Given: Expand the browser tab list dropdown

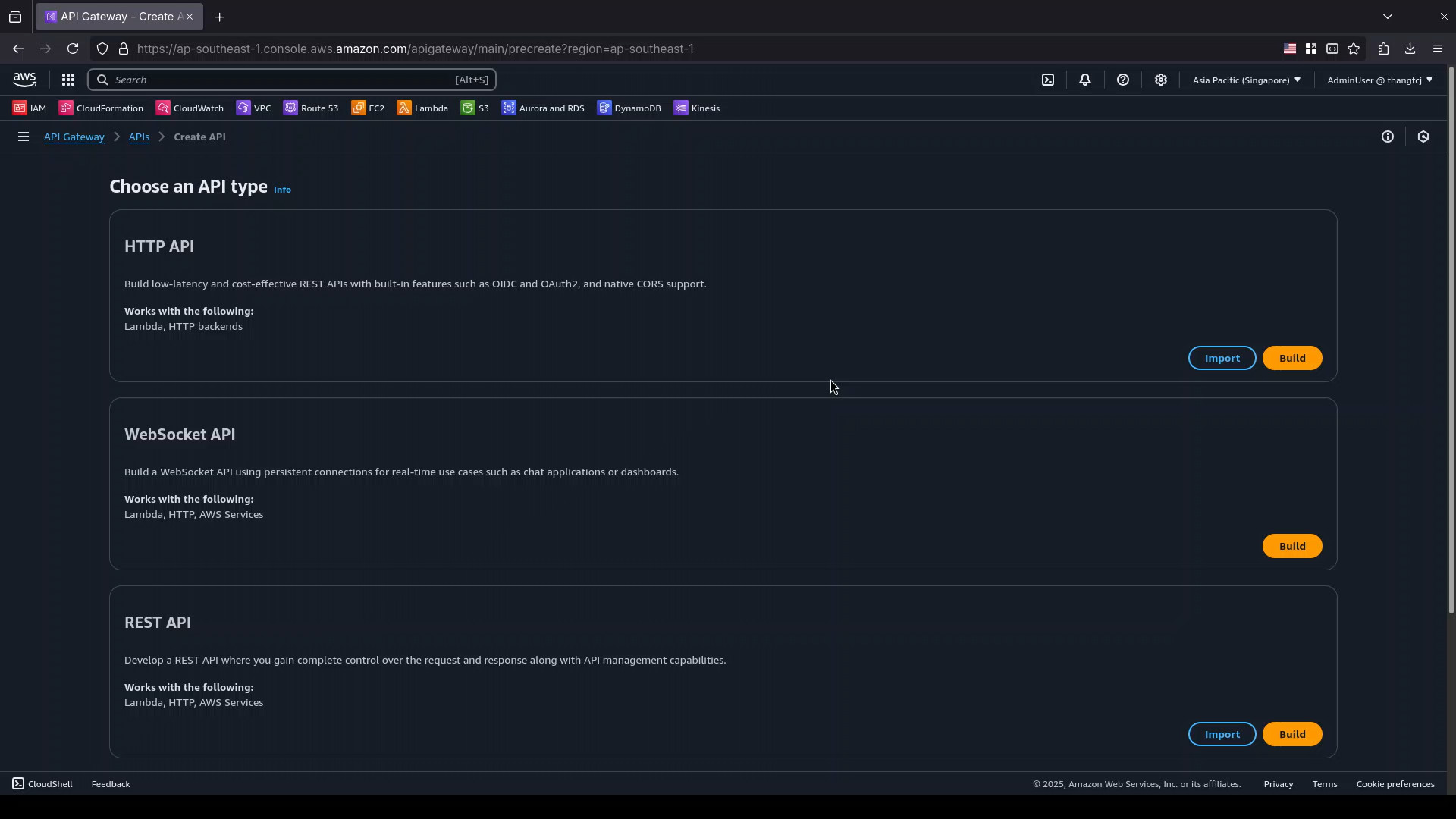Looking at the screenshot, I should tap(1388, 17).
